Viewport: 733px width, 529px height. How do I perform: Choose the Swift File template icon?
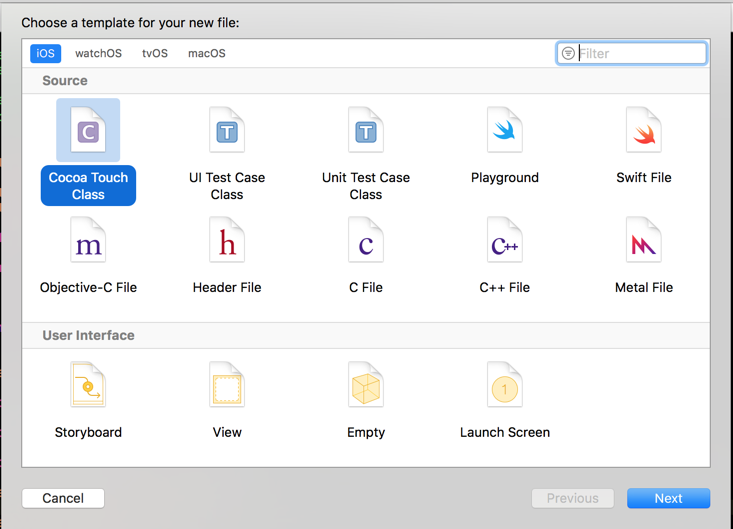coord(644,131)
